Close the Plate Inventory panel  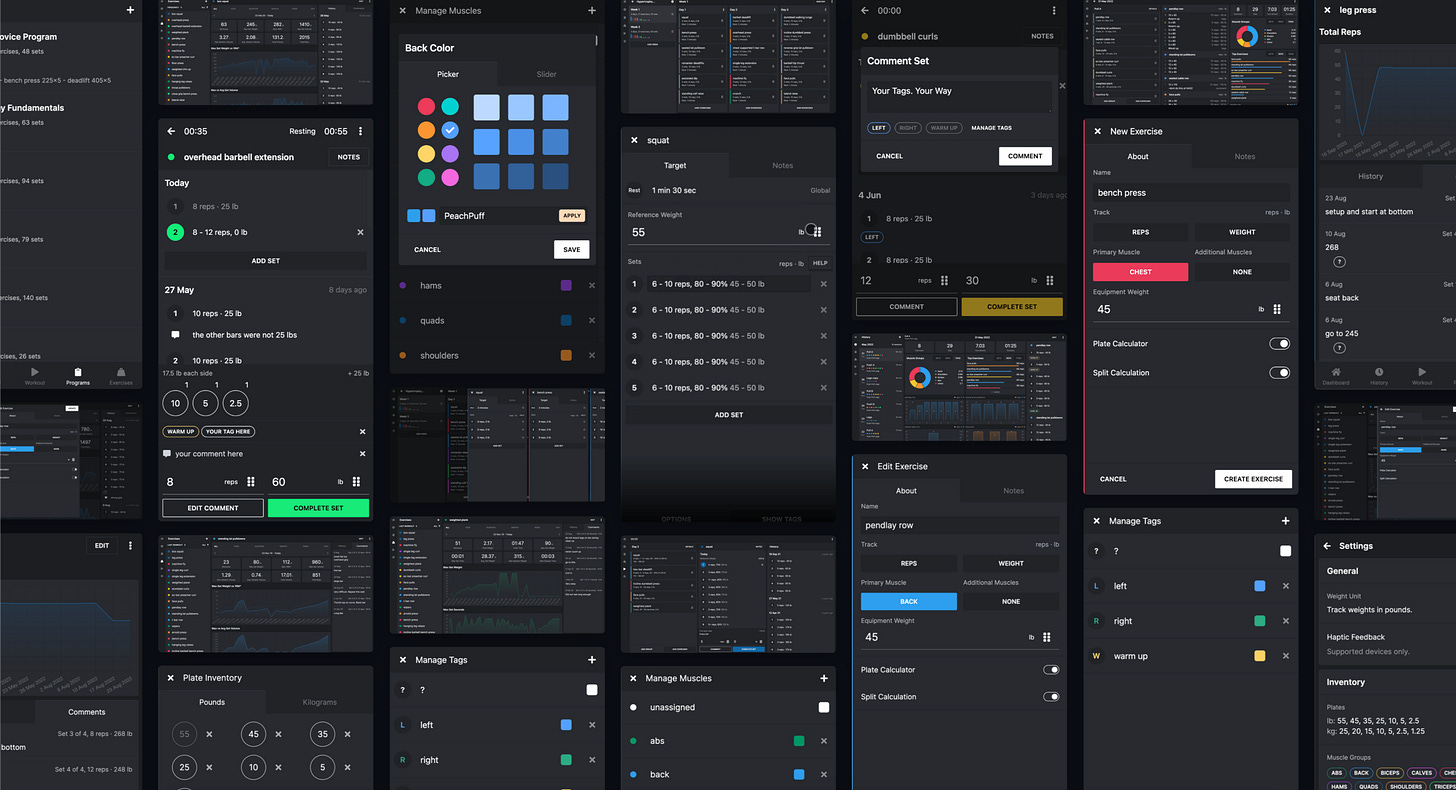click(x=170, y=678)
